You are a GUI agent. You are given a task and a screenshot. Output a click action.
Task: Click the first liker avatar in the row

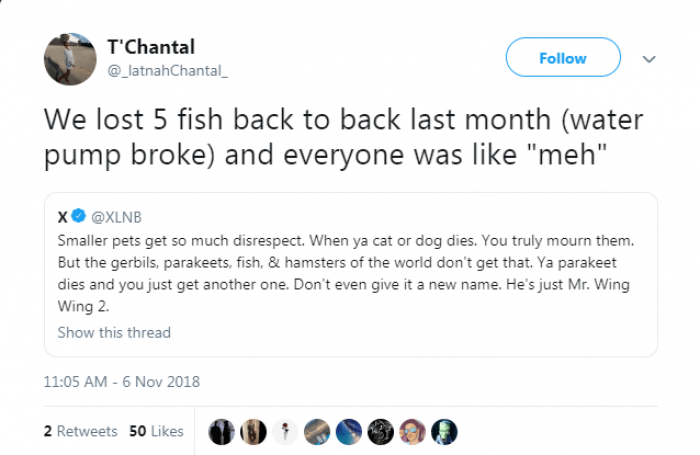click(x=222, y=431)
